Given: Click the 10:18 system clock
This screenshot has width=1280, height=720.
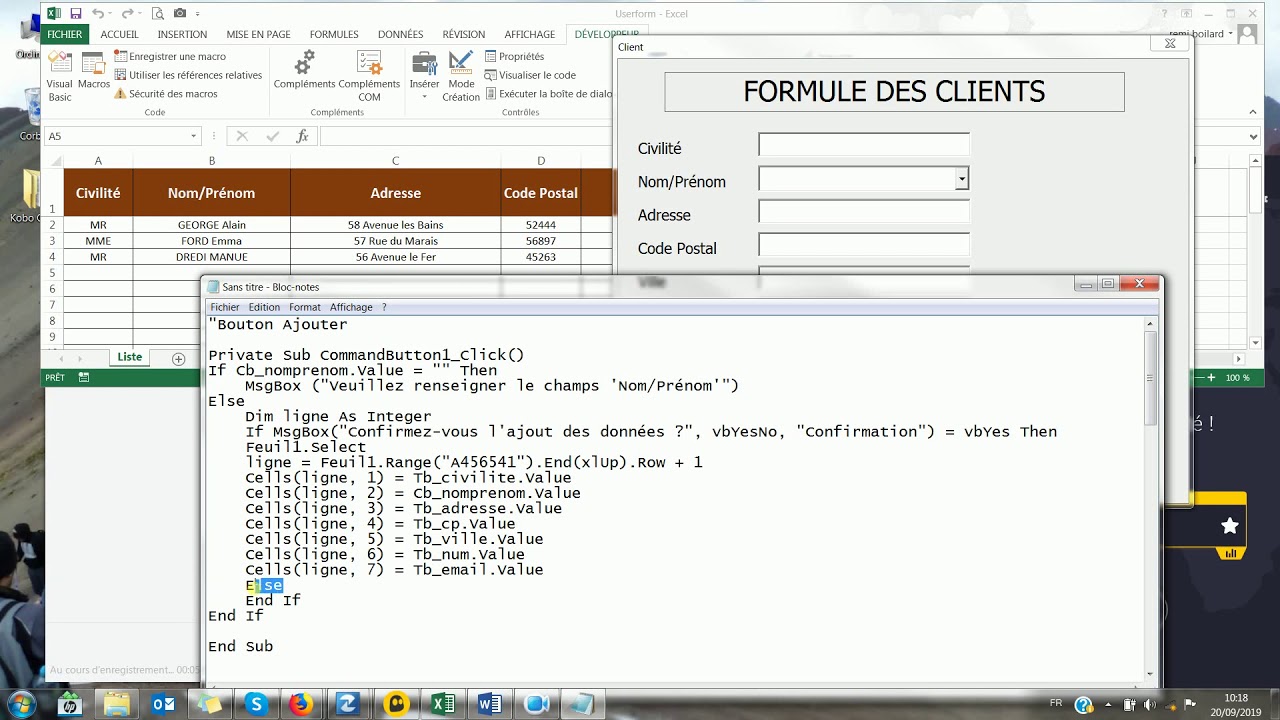Looking at the screenshot, I should 1236,698.
